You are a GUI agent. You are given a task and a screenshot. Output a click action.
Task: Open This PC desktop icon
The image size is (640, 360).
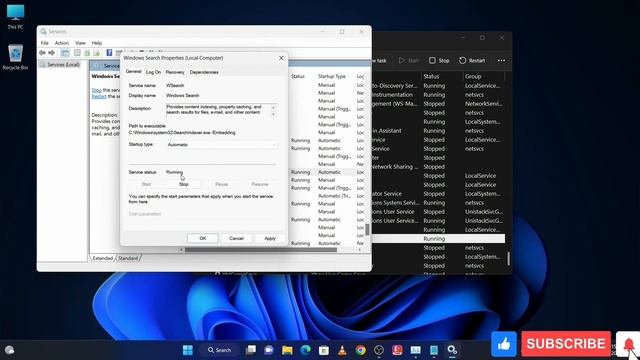coord(16,17)
